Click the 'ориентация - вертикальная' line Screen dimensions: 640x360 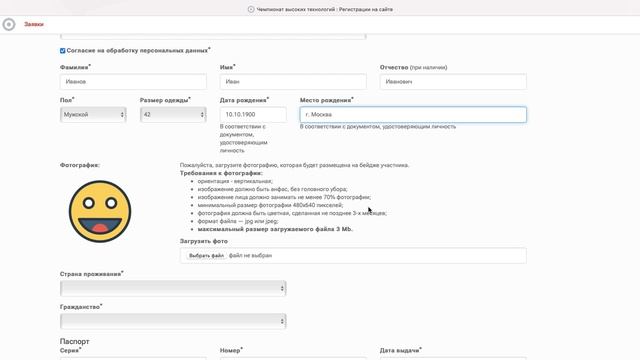(x=235, y=181)
